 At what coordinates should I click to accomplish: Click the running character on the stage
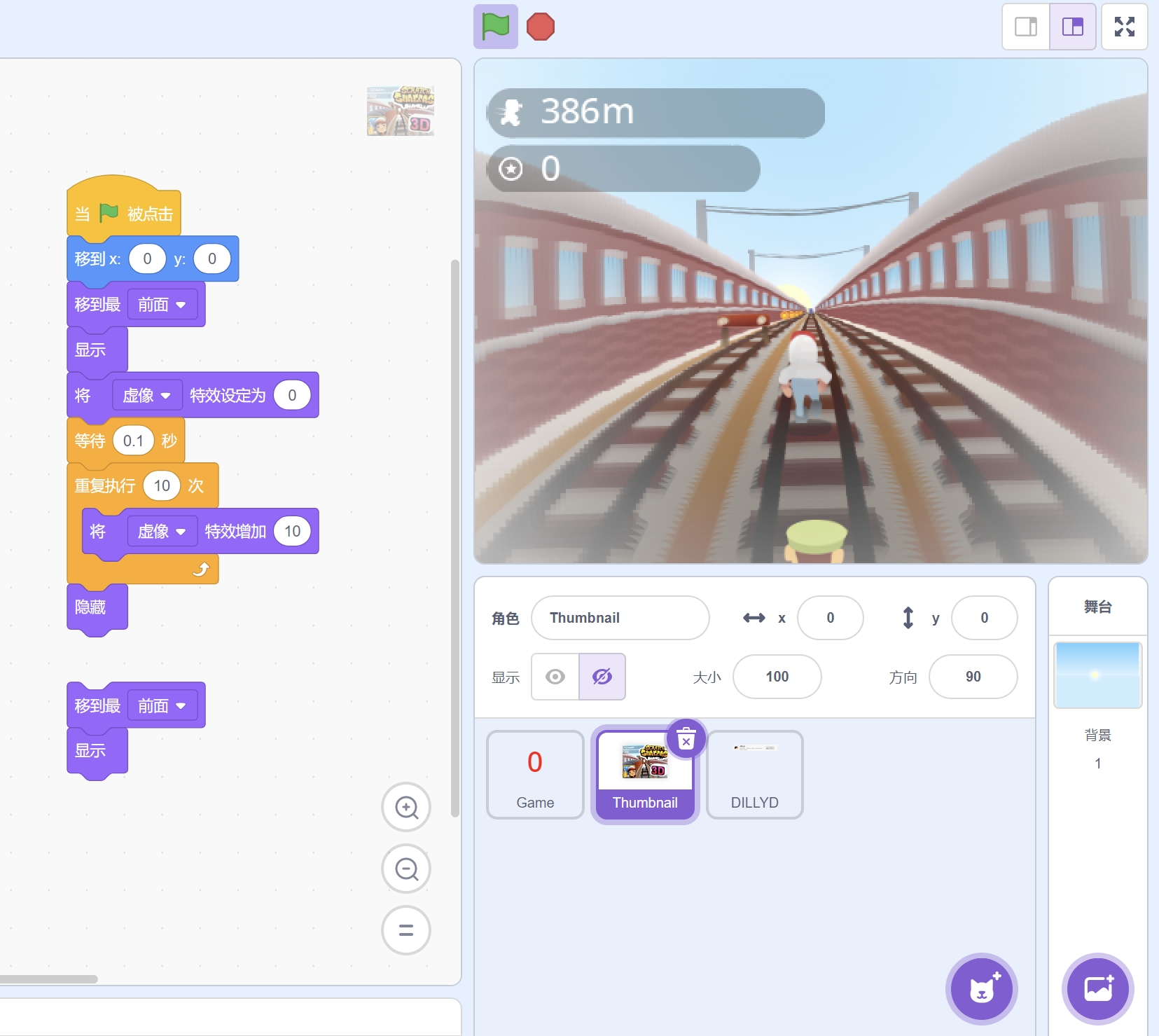(804, 377)
